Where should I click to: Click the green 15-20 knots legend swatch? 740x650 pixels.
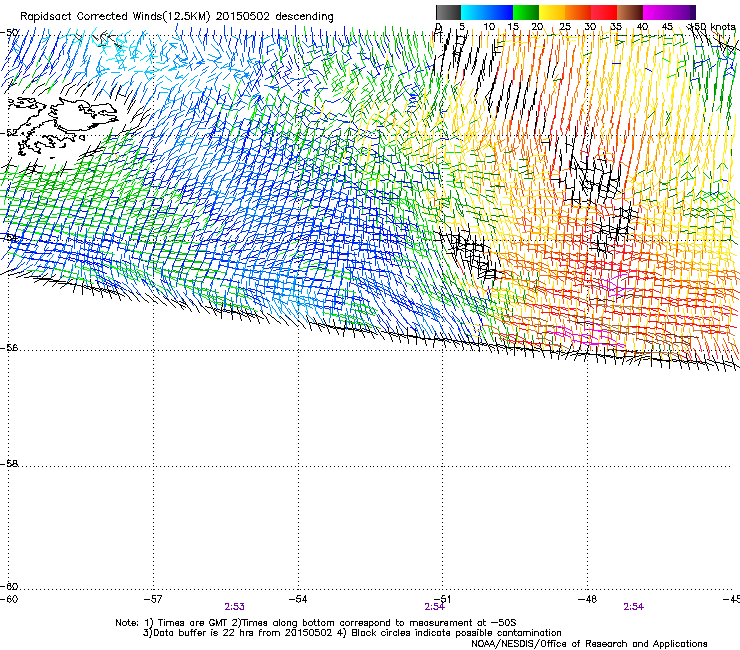526,12
